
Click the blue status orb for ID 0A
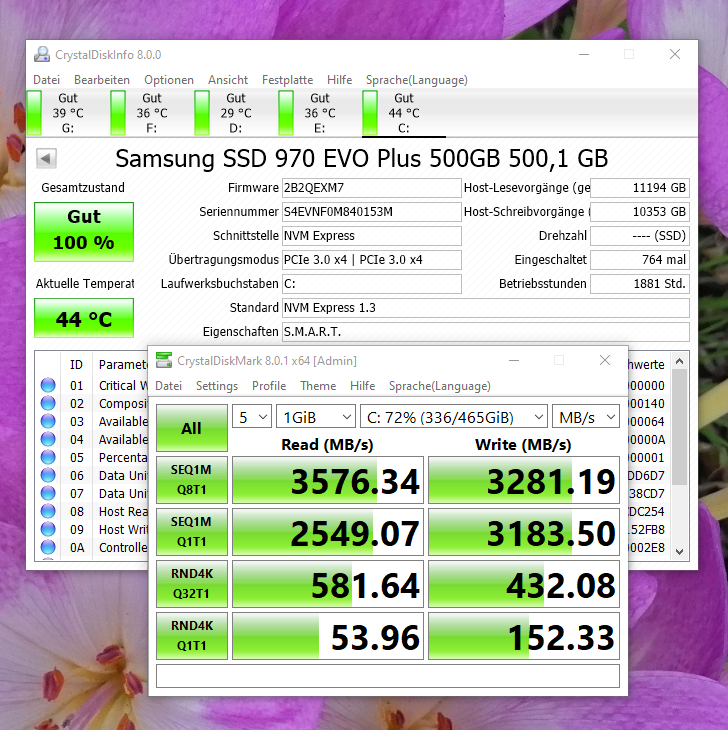(x=48, y=547)
